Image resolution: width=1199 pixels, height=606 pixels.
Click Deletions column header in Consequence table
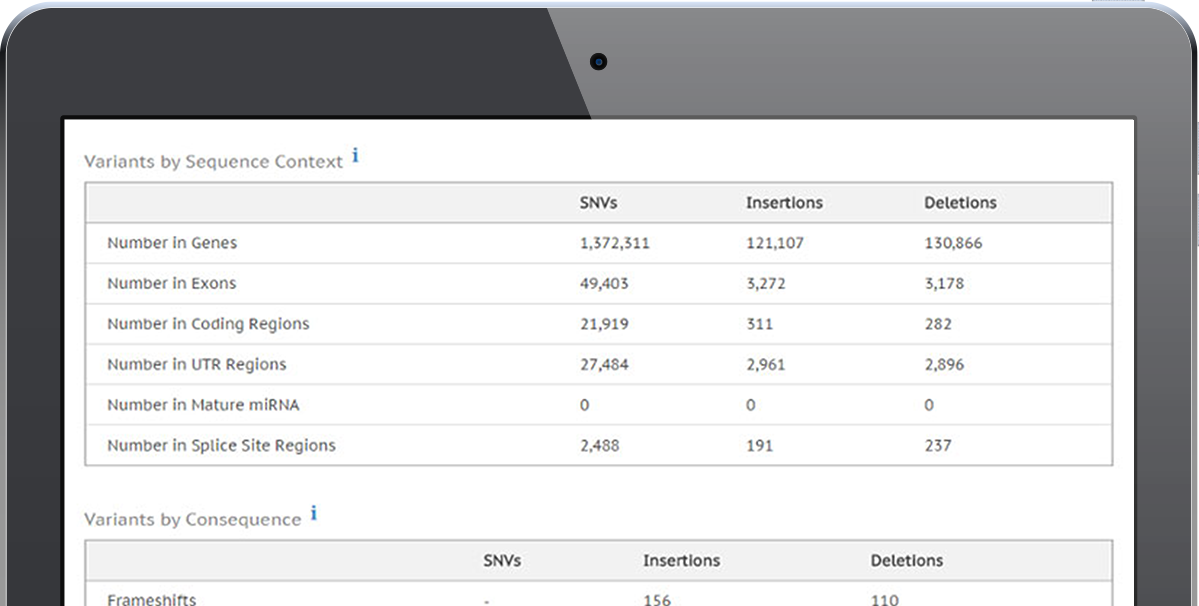tap(906, 561)
